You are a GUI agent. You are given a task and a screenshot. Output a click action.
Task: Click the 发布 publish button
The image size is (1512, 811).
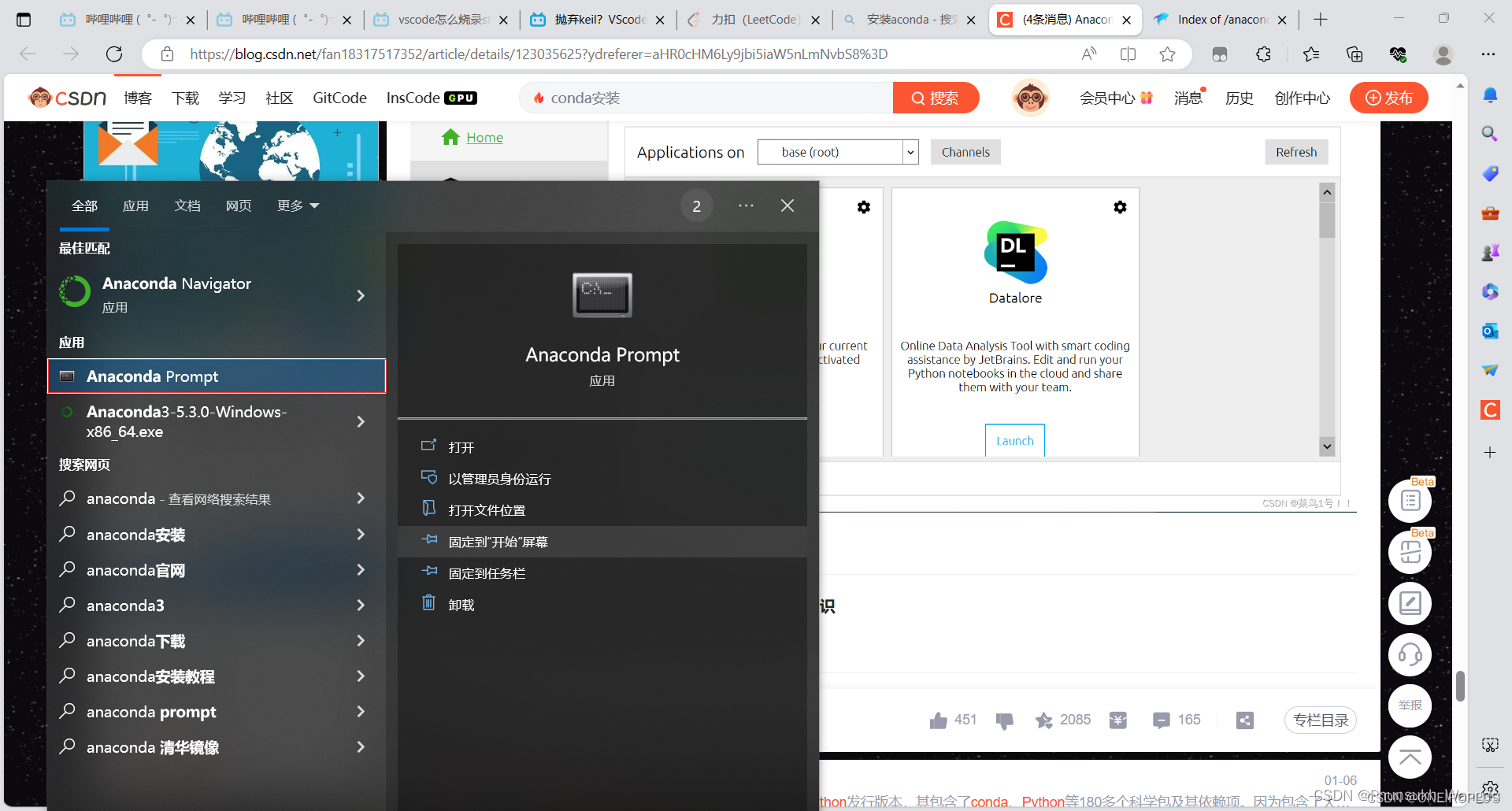click(1388, 98)
